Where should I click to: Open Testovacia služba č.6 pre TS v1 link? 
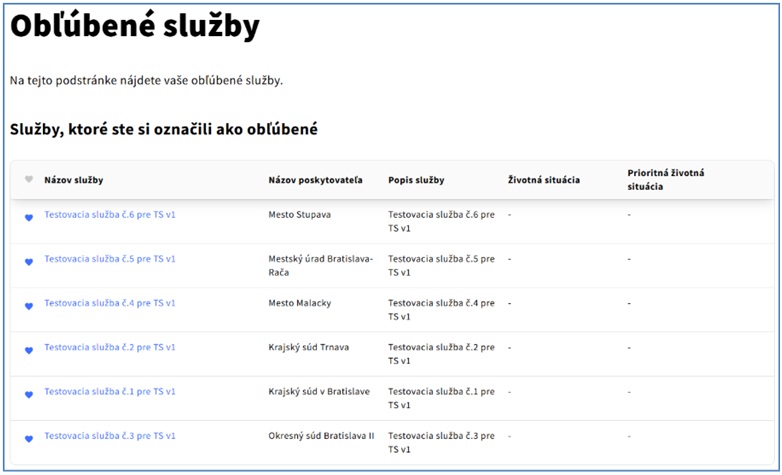point(110,215)
